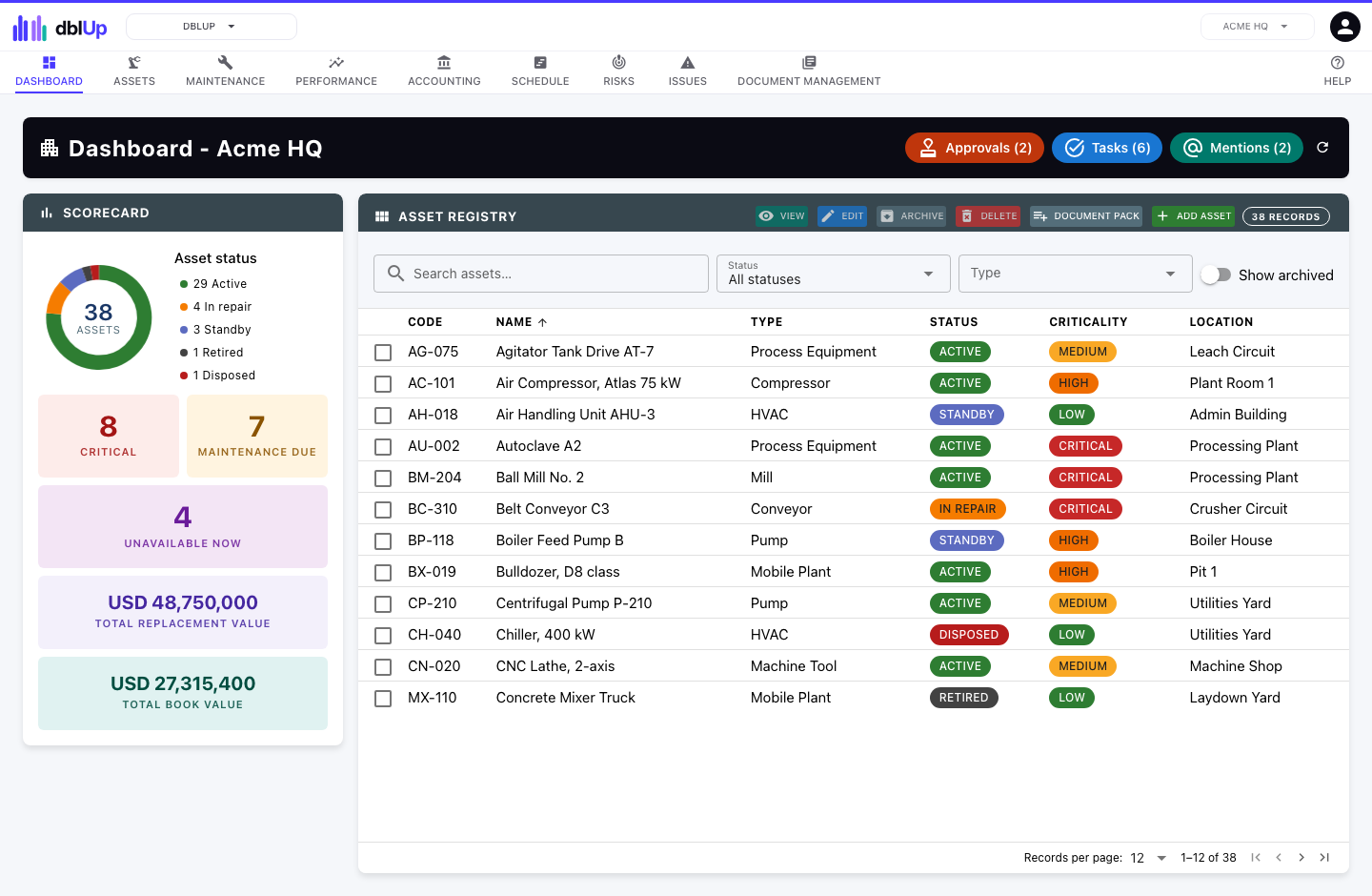This screenshot has height=896, width=1372.
Task: Expand the Status filter dropdown
Action: tap(834, 274)
